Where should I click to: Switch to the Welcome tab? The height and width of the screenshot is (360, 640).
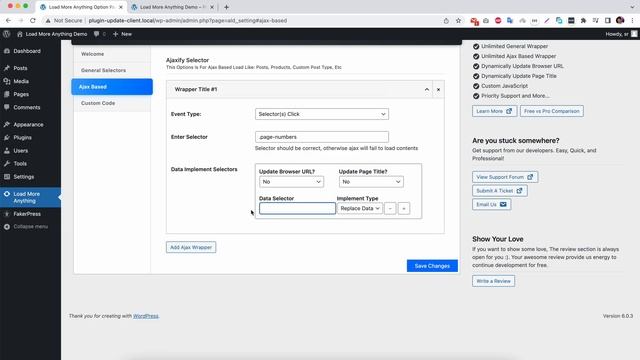click(x=112, y=54)
